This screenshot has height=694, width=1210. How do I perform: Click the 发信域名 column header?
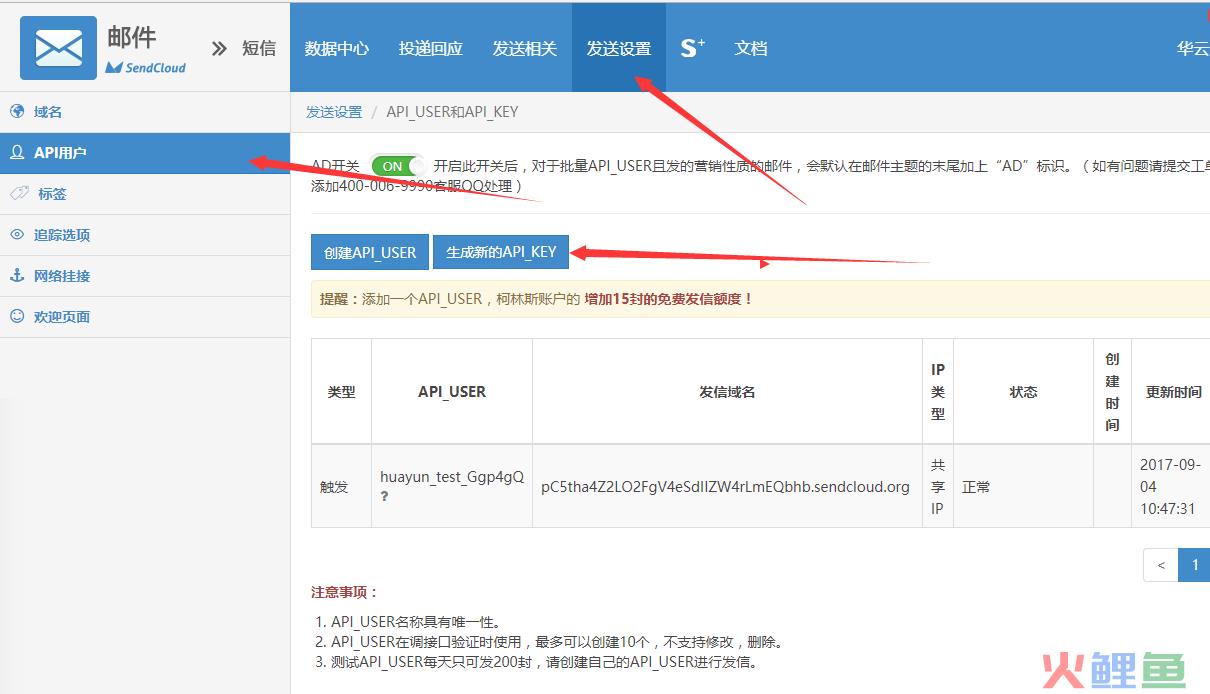[727, 392]
